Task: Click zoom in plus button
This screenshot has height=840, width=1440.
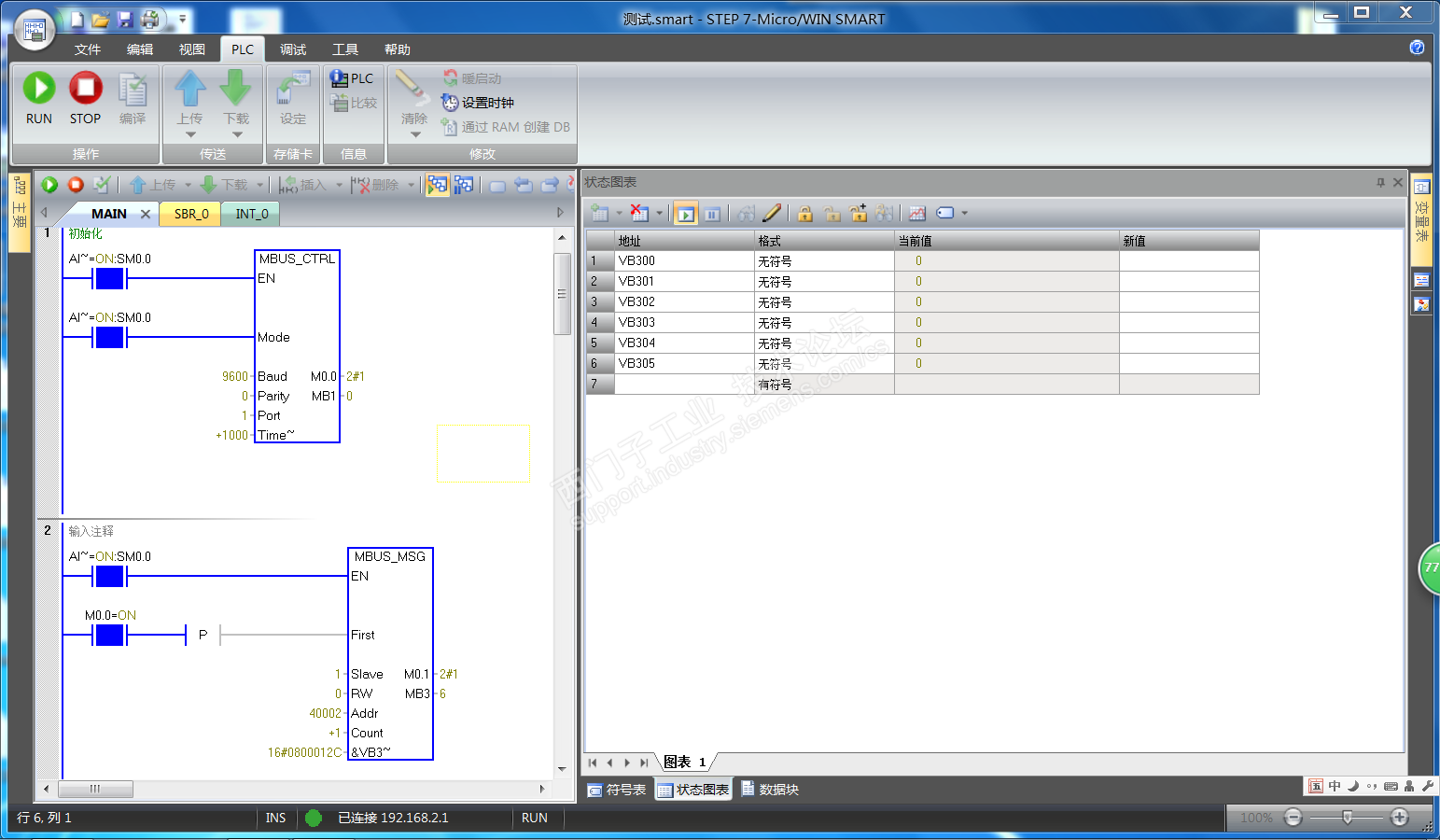Action: (x=1399, y=818)
